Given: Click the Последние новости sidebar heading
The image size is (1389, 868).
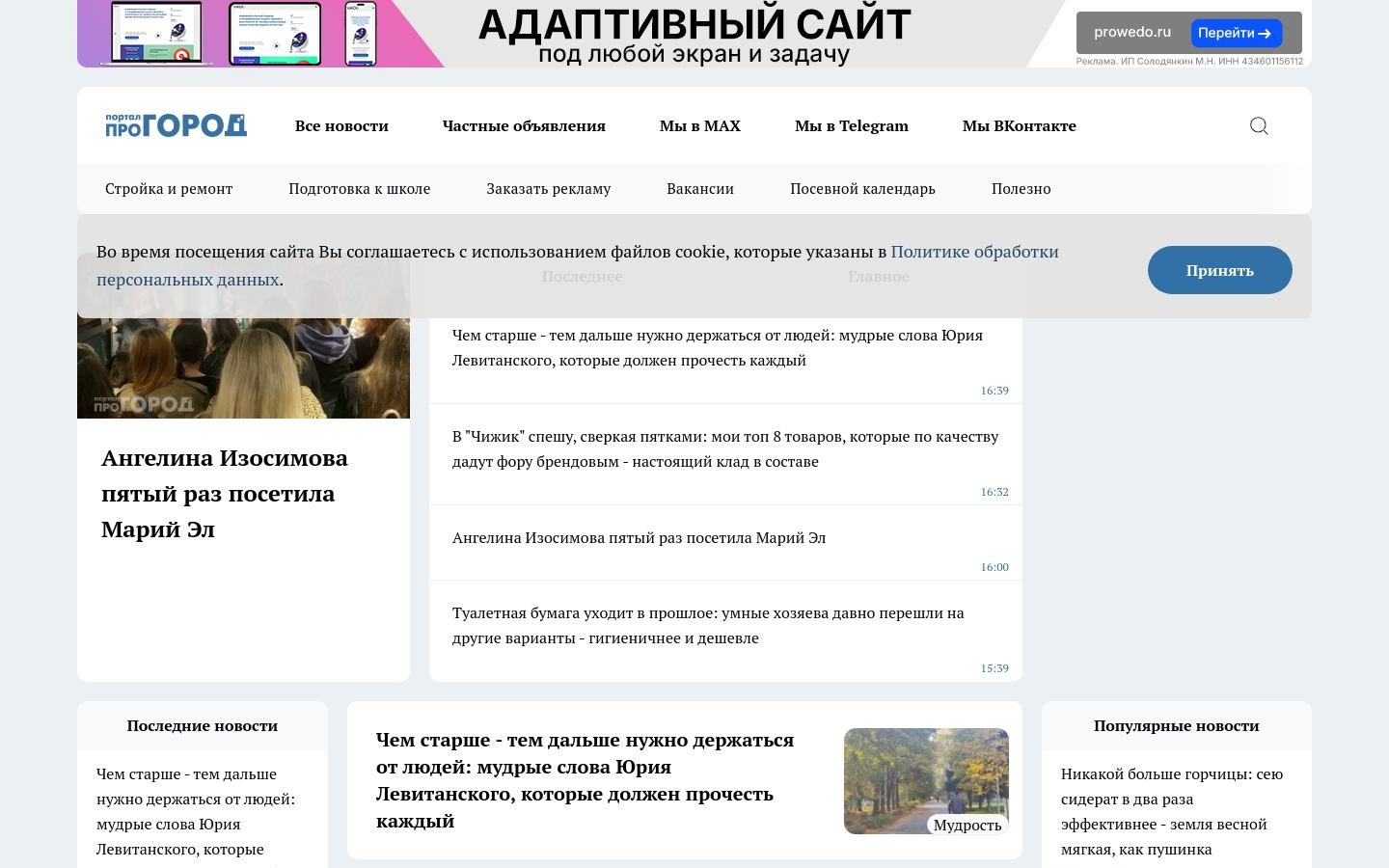Looking at the screenshot, I should tap(203, 726).
